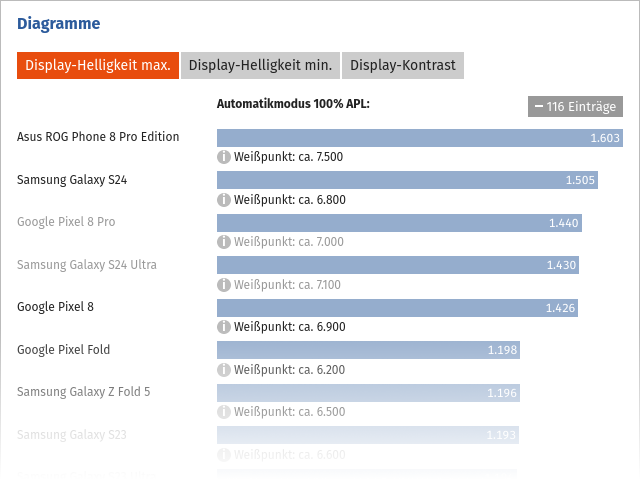Click info icon beside Weißpunkt ca. 6.500

224,412
